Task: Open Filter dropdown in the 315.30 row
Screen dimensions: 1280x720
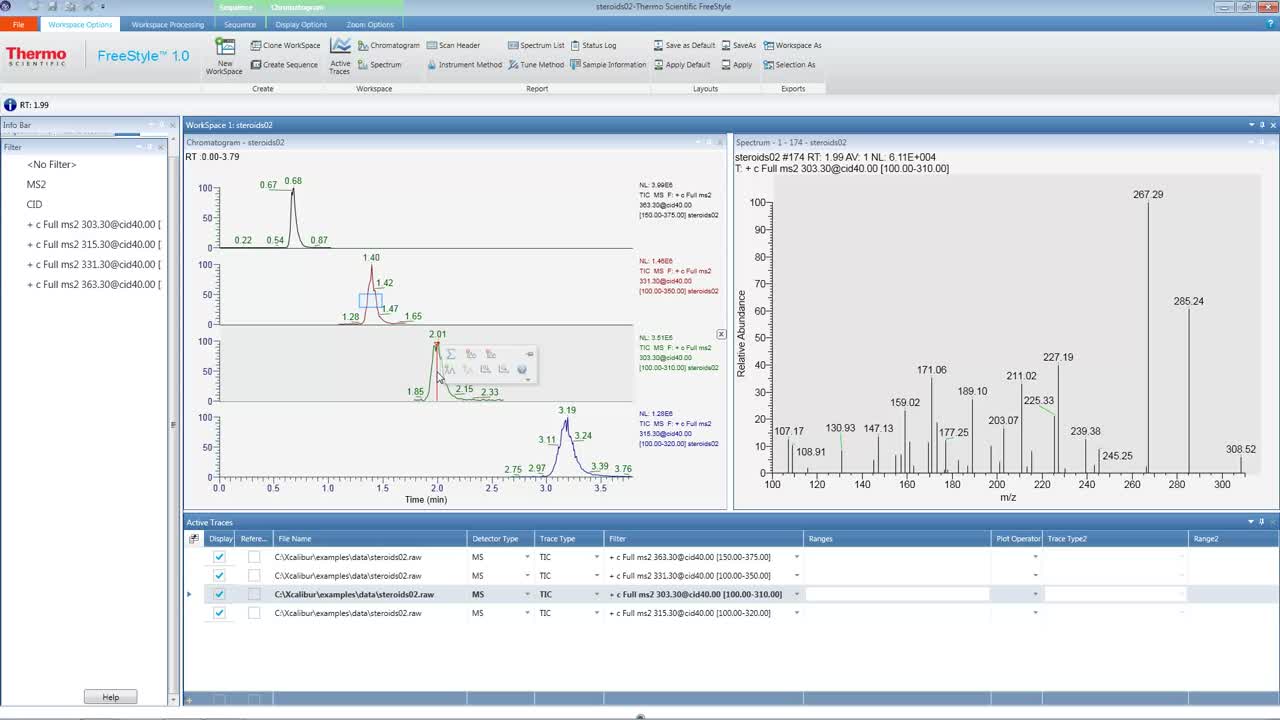Action: coord(797,613)
